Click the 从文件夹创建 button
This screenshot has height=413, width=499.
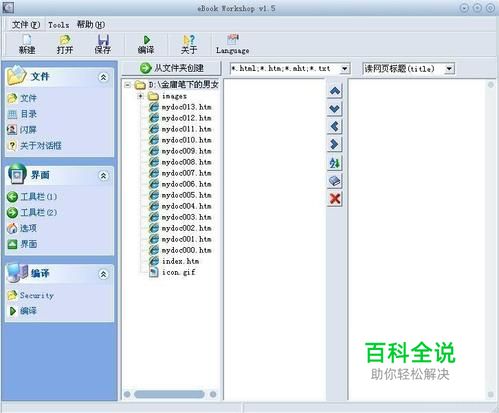pyautogui.click(x=172, y=68)
